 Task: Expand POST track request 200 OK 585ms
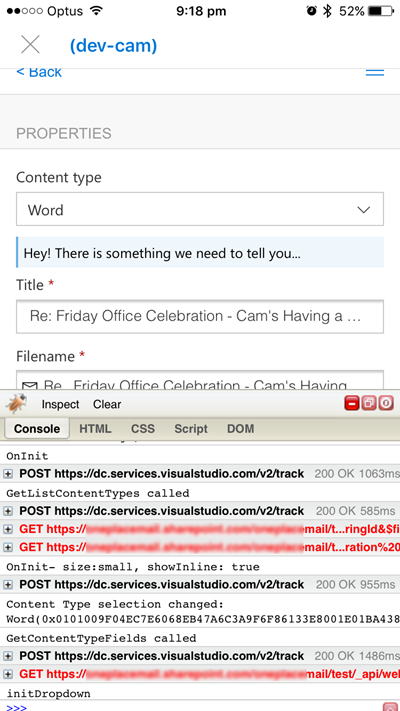coord(8,511)
